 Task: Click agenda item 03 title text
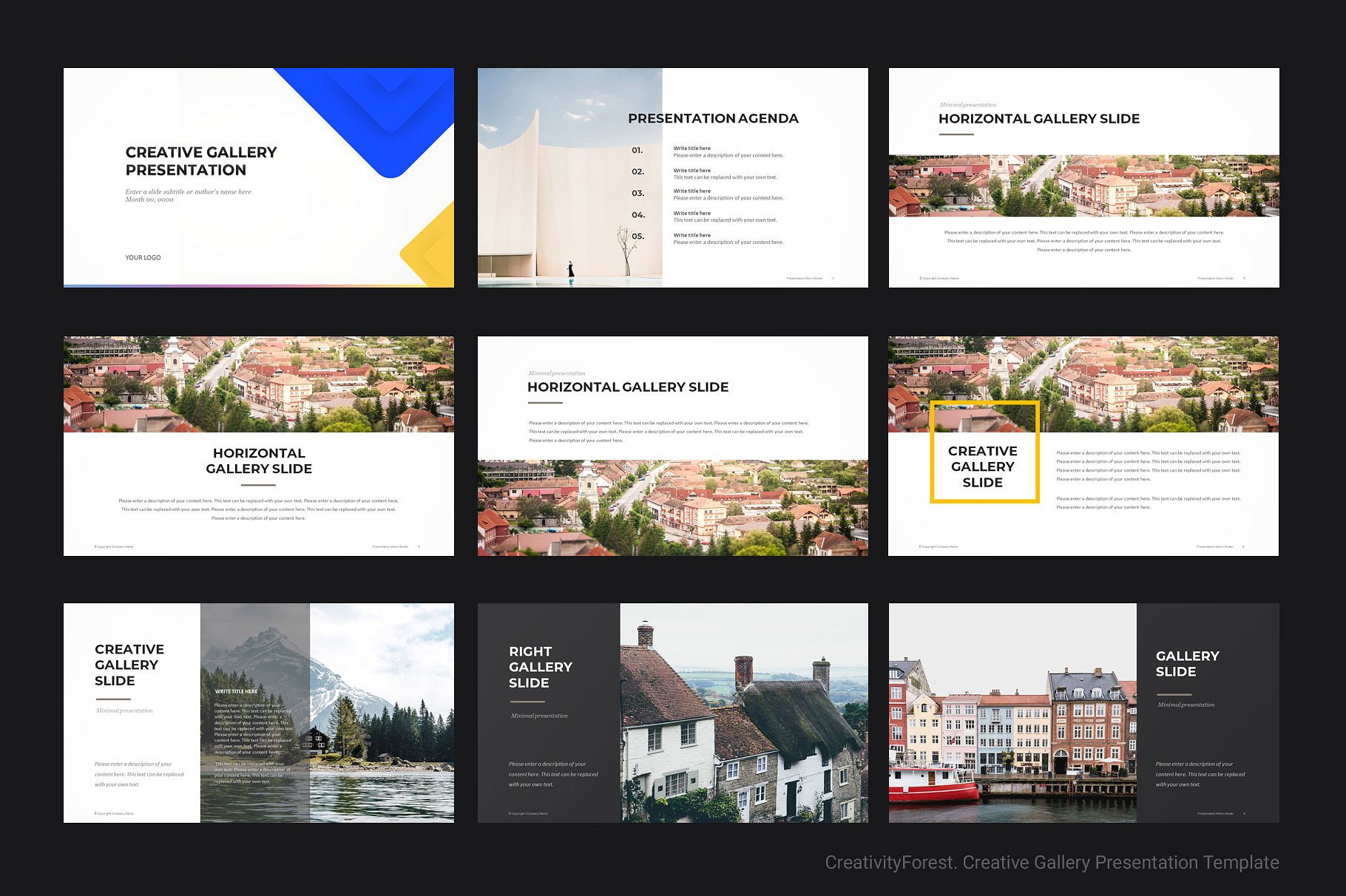tap(693, 191)
